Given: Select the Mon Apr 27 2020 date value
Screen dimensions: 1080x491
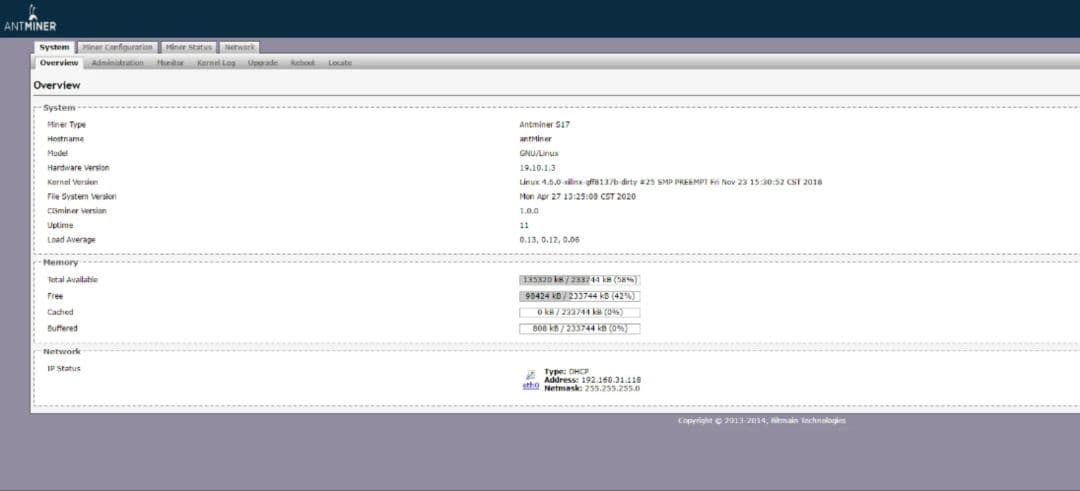Looking at the screenshot, I should (577, 197).
